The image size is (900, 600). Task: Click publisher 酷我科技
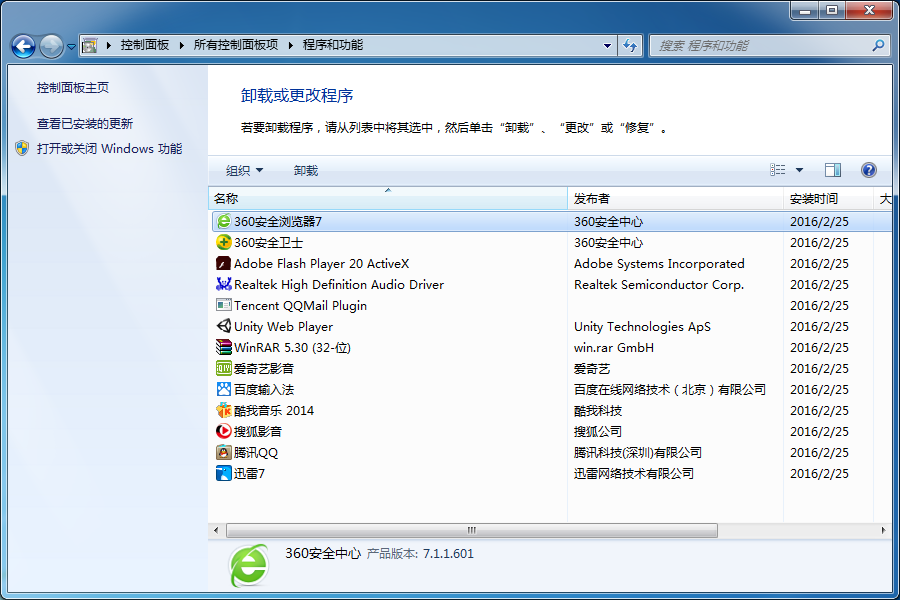(598, 411)
